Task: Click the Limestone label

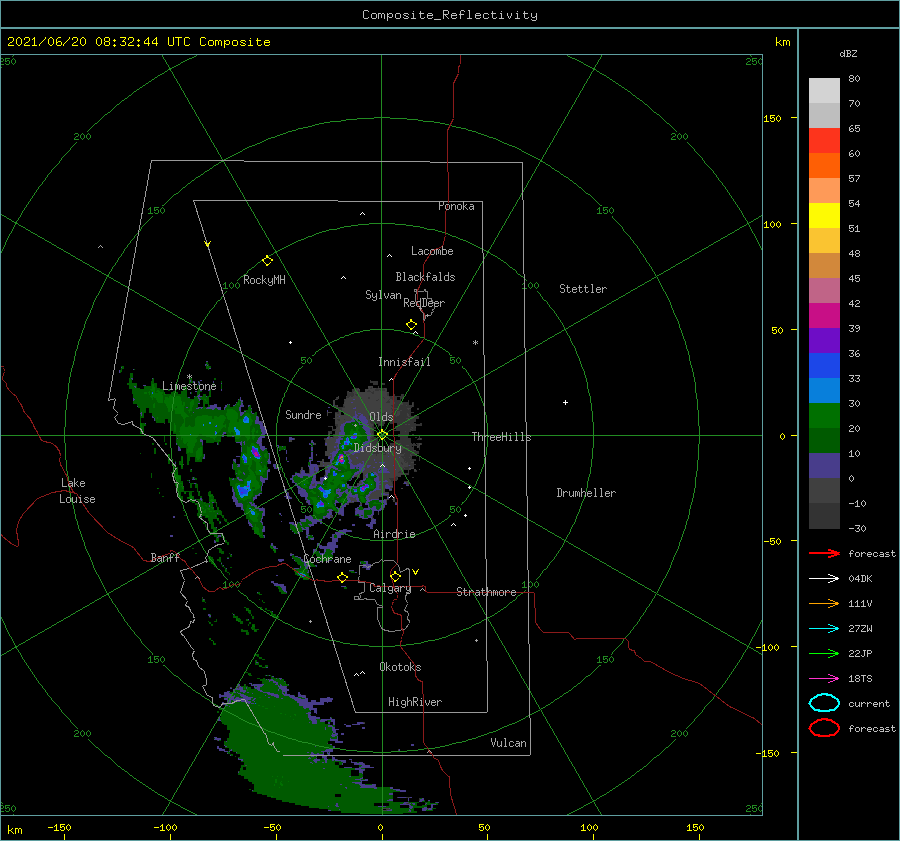Action: (x=189, y=386)
